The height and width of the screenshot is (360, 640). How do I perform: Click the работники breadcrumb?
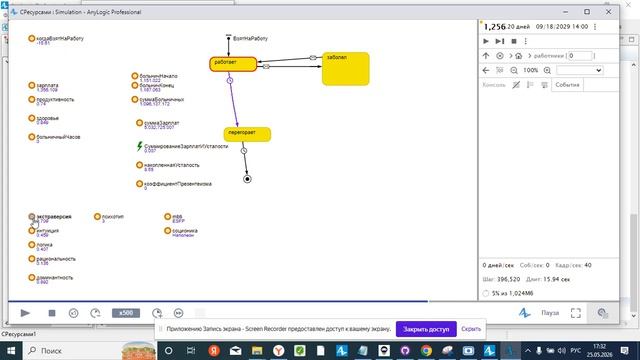549,56
